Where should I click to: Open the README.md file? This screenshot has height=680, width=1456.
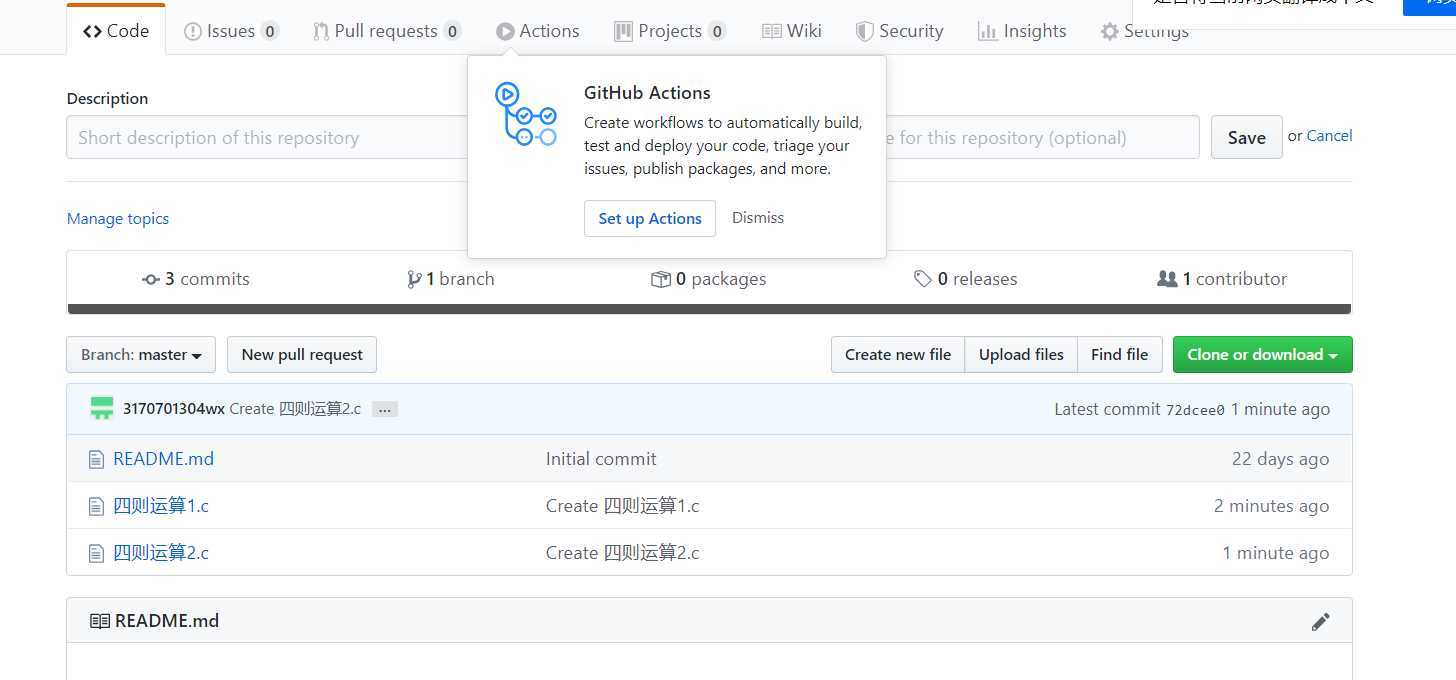164,459
